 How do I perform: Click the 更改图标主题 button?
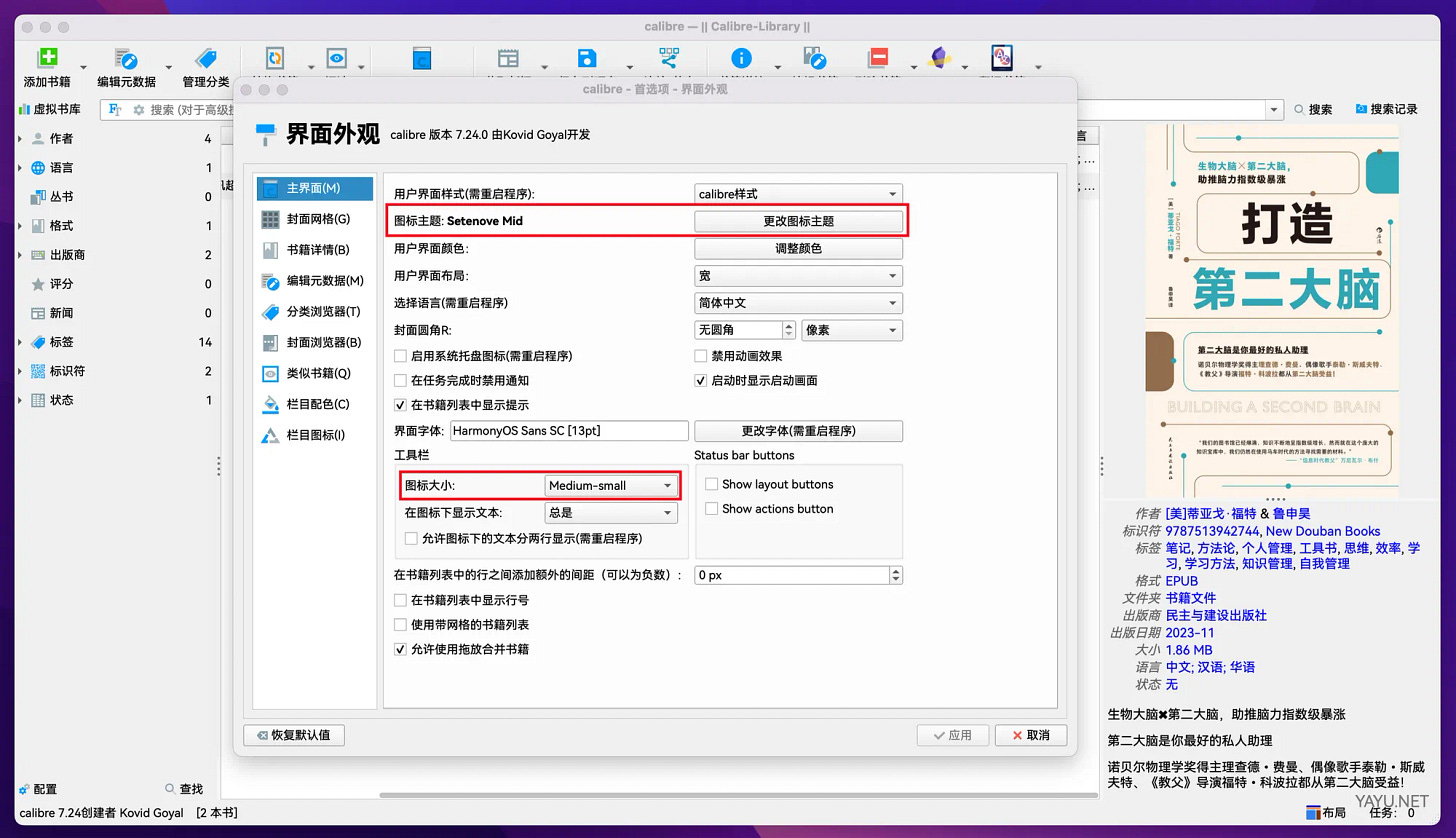[799, 220]
